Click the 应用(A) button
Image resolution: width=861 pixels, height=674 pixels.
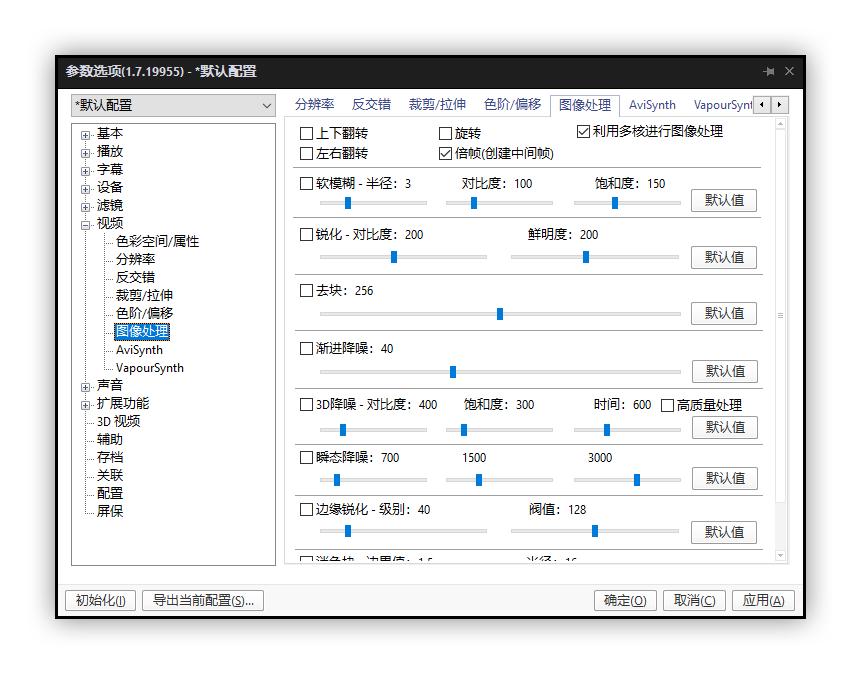[763, 601]
